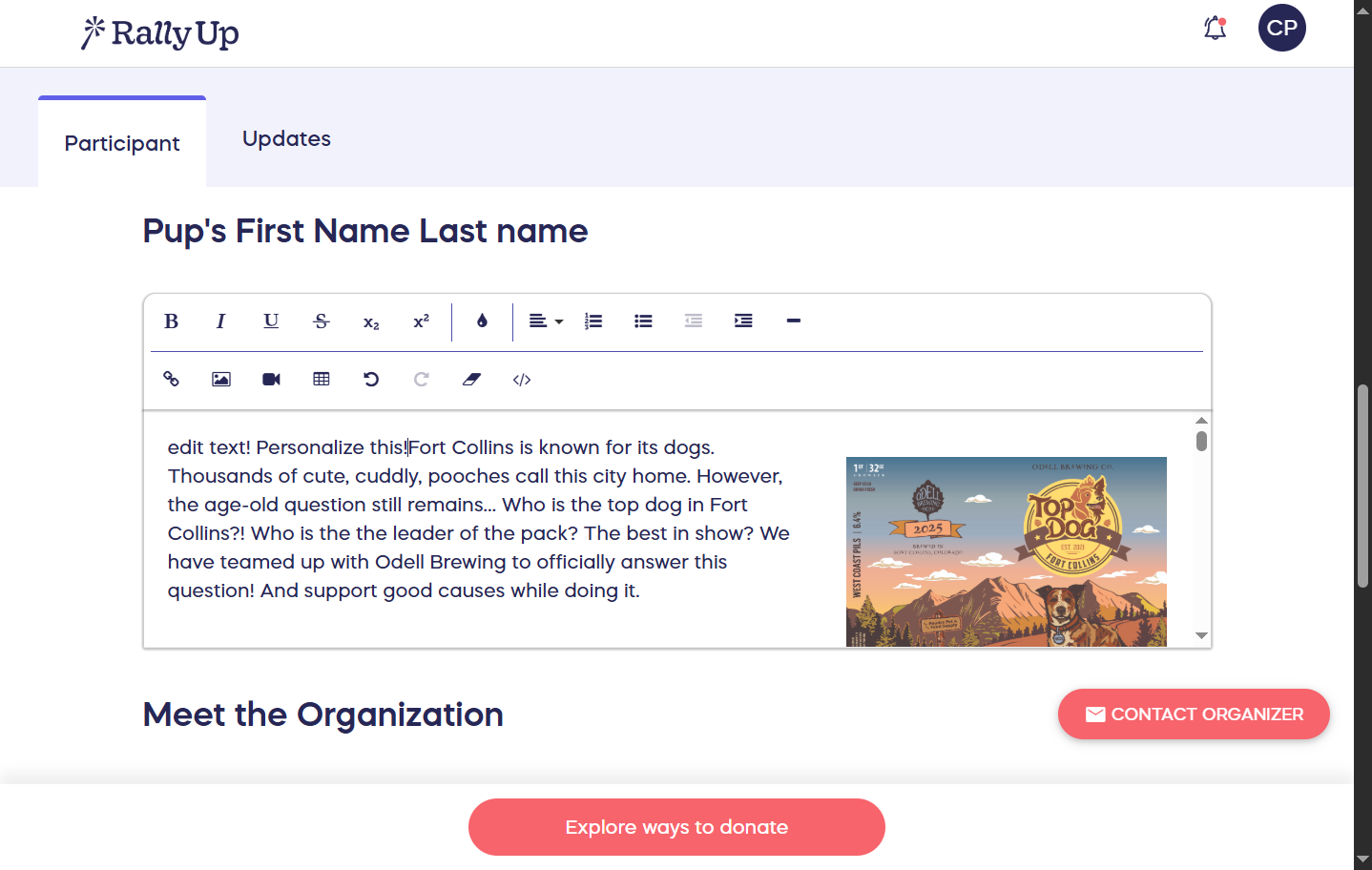This screenshot has height=870, width=1372.
Task: Click the page vertical scrollbar thumb
Action: 1363,487
